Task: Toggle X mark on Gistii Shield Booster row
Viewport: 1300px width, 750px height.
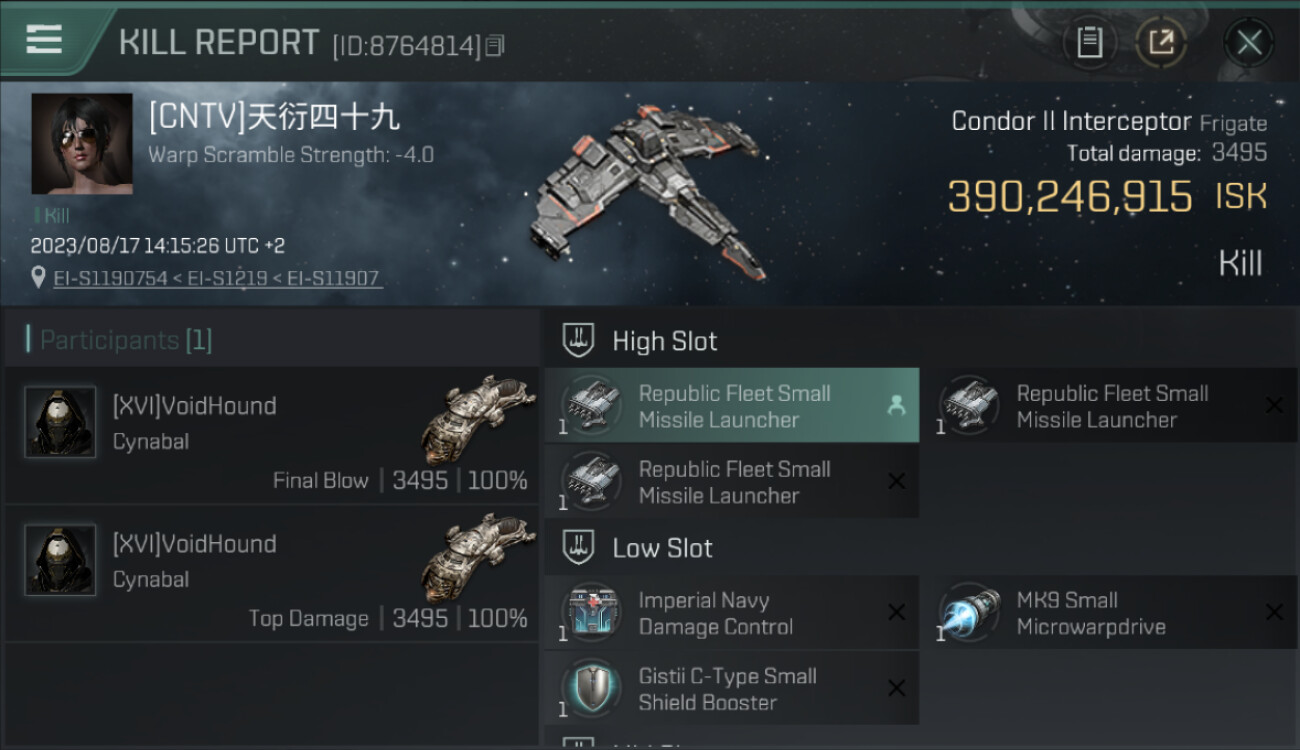Action: 896,688
